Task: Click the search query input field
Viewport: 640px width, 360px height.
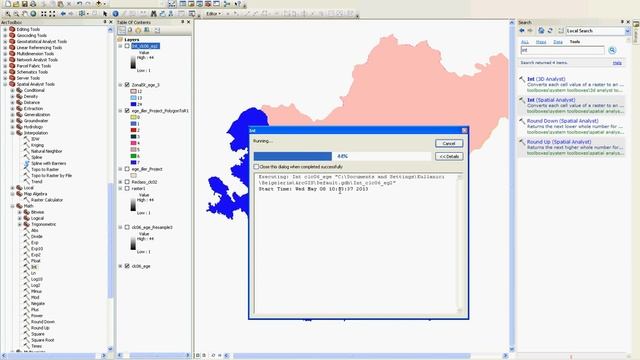Action: (x=562, y=50)
